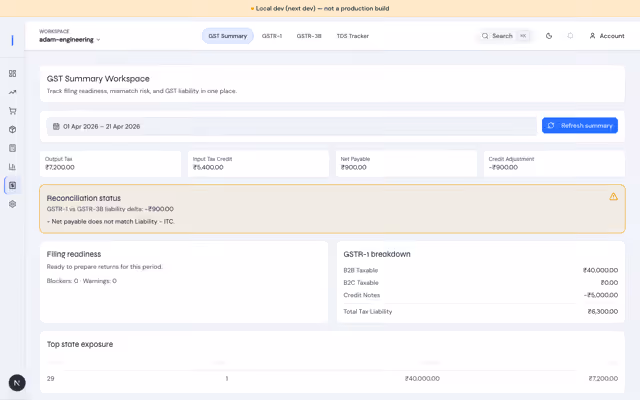Viewport: 640px width, 400px height.
Task: Open the notifications bell icon
Action: 570,36
